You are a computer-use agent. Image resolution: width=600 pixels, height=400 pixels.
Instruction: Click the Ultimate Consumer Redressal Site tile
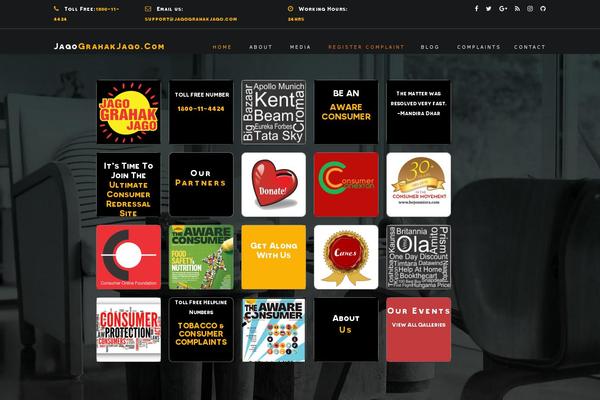(x=129, y=184)
